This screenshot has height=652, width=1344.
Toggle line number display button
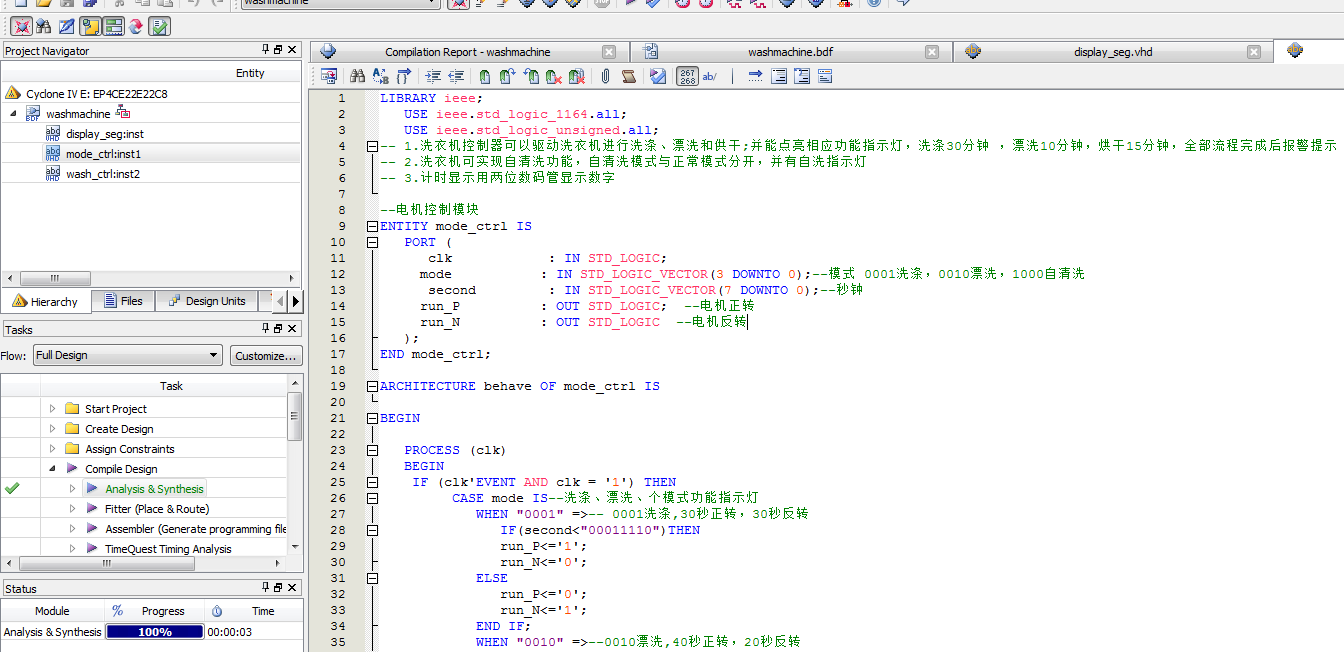tap(687, 76)
